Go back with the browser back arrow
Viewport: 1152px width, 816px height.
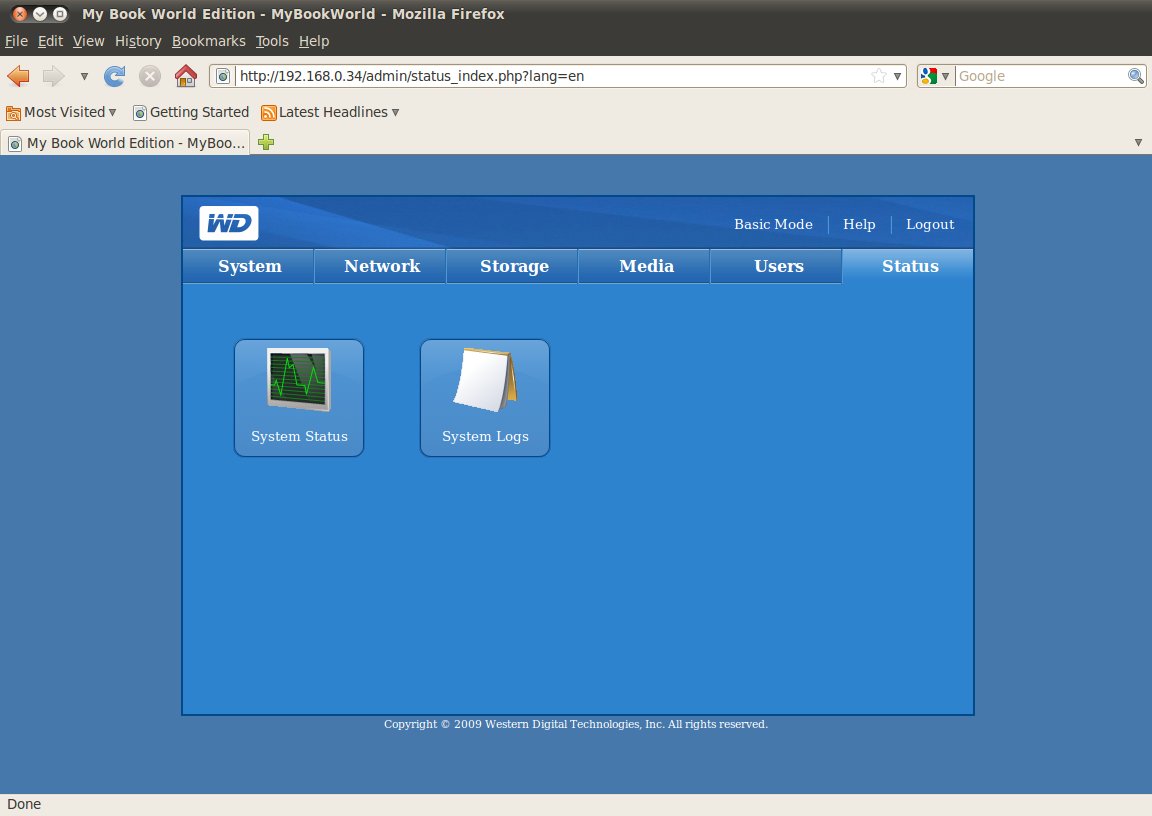(18, 76)
